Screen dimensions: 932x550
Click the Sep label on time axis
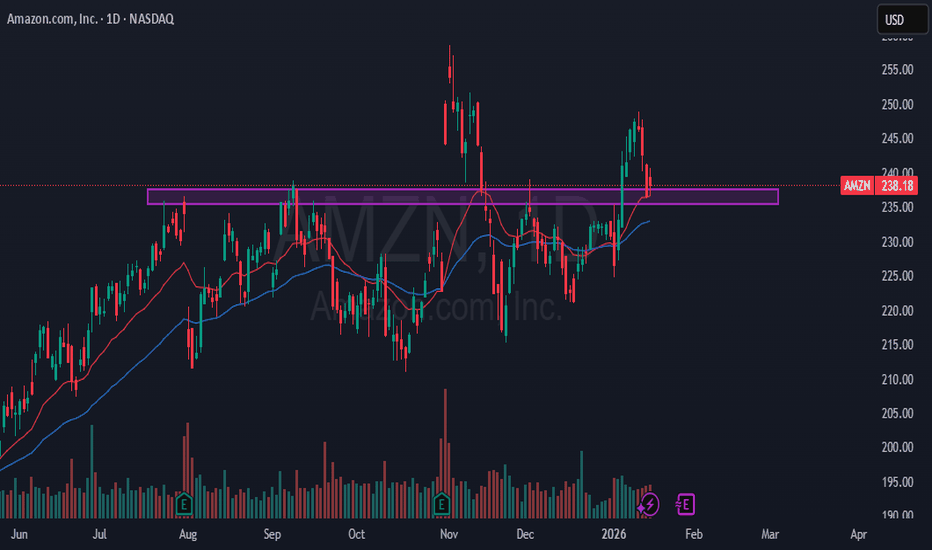[273, 534]
